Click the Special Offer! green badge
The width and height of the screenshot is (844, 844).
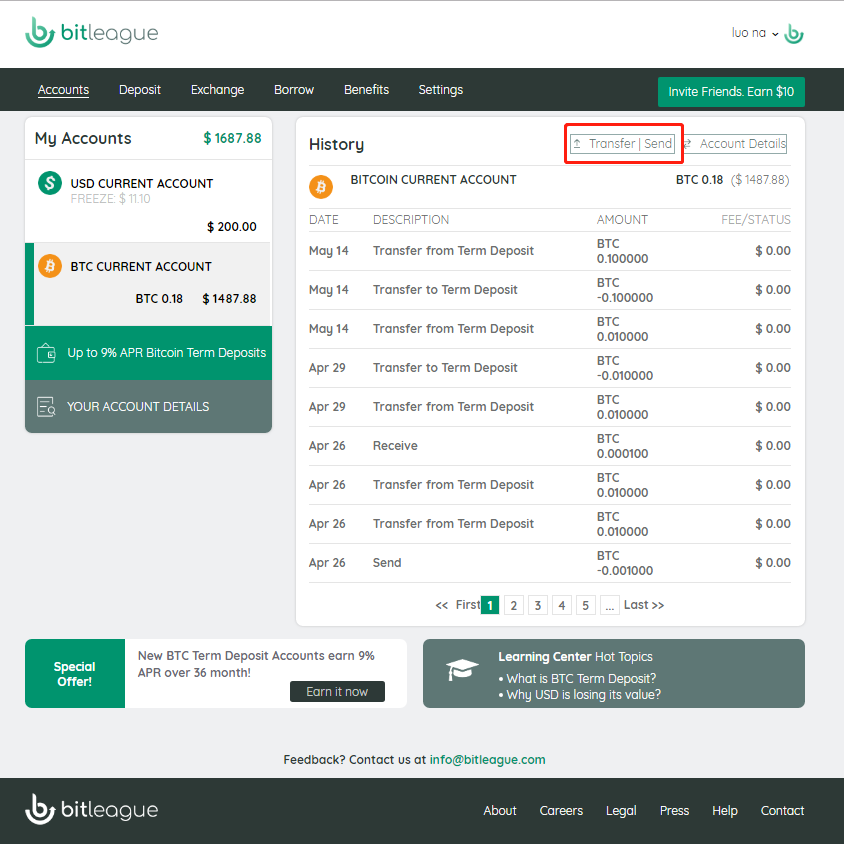[x=75, y=673]
